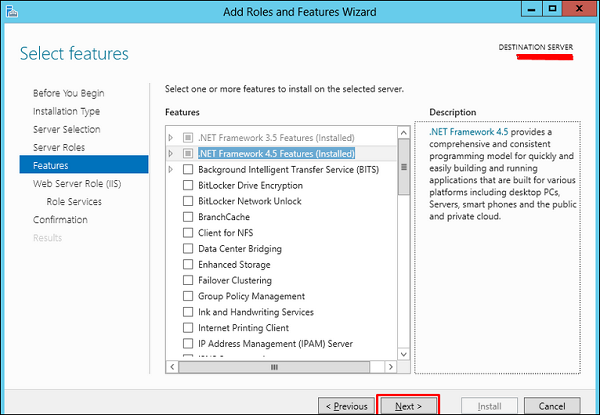Open the Web Server Role (IIS) step
This screenshot has height=415, width=600.
77,184
